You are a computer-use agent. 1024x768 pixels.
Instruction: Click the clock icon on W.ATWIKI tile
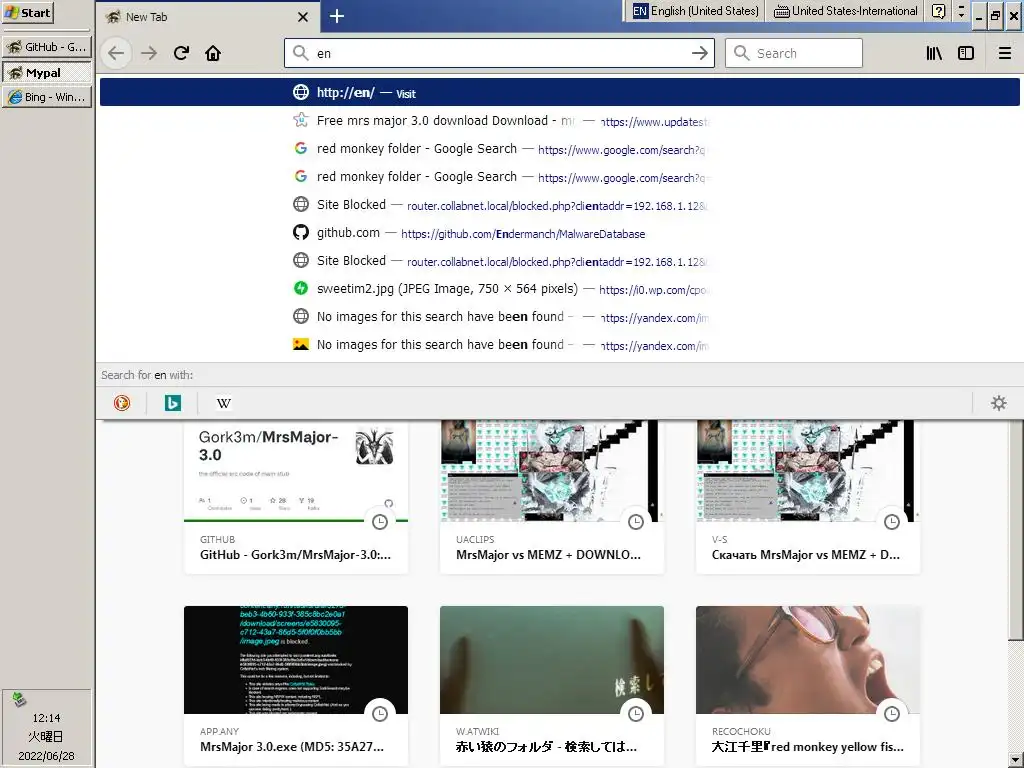(x=635, y=714)
